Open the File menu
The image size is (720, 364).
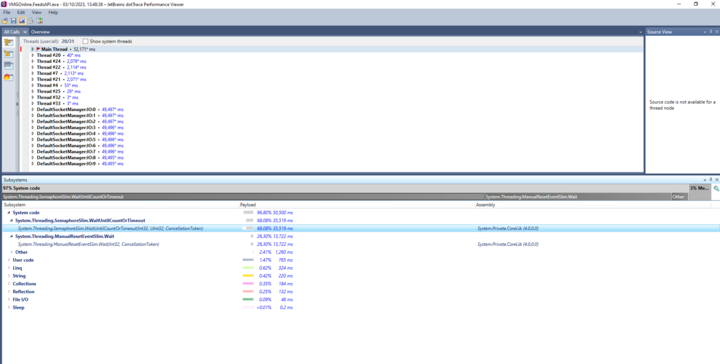(6, 12)
